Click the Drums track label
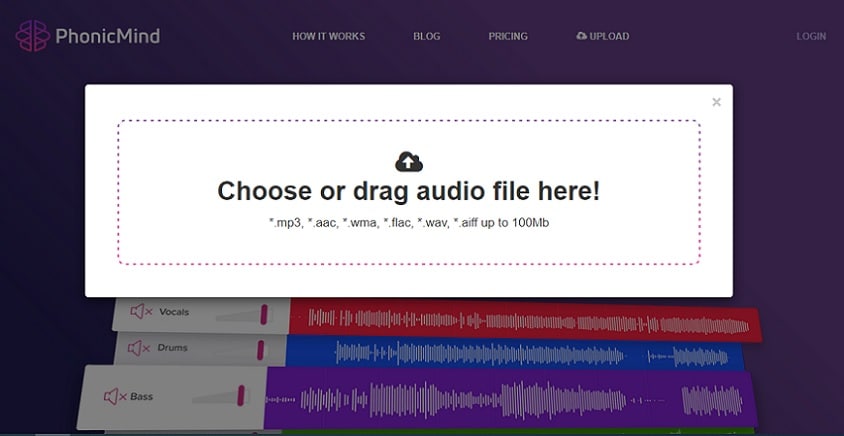 pyautogui.click(x=172, y=348)
